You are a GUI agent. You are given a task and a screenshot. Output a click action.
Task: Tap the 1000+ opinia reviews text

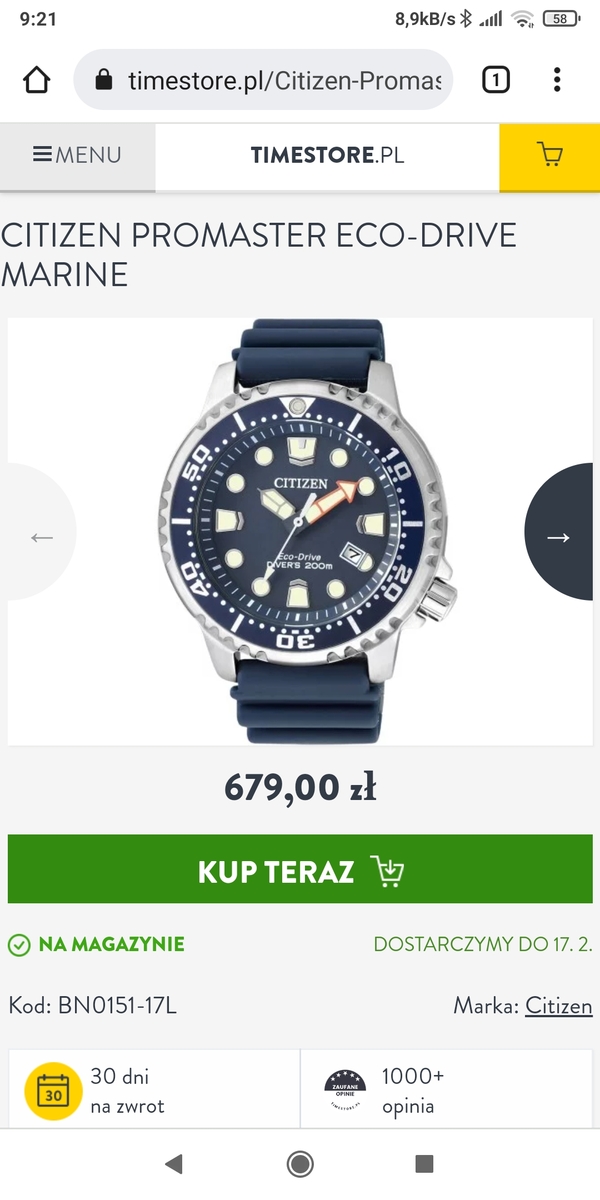pos(413,1091)
